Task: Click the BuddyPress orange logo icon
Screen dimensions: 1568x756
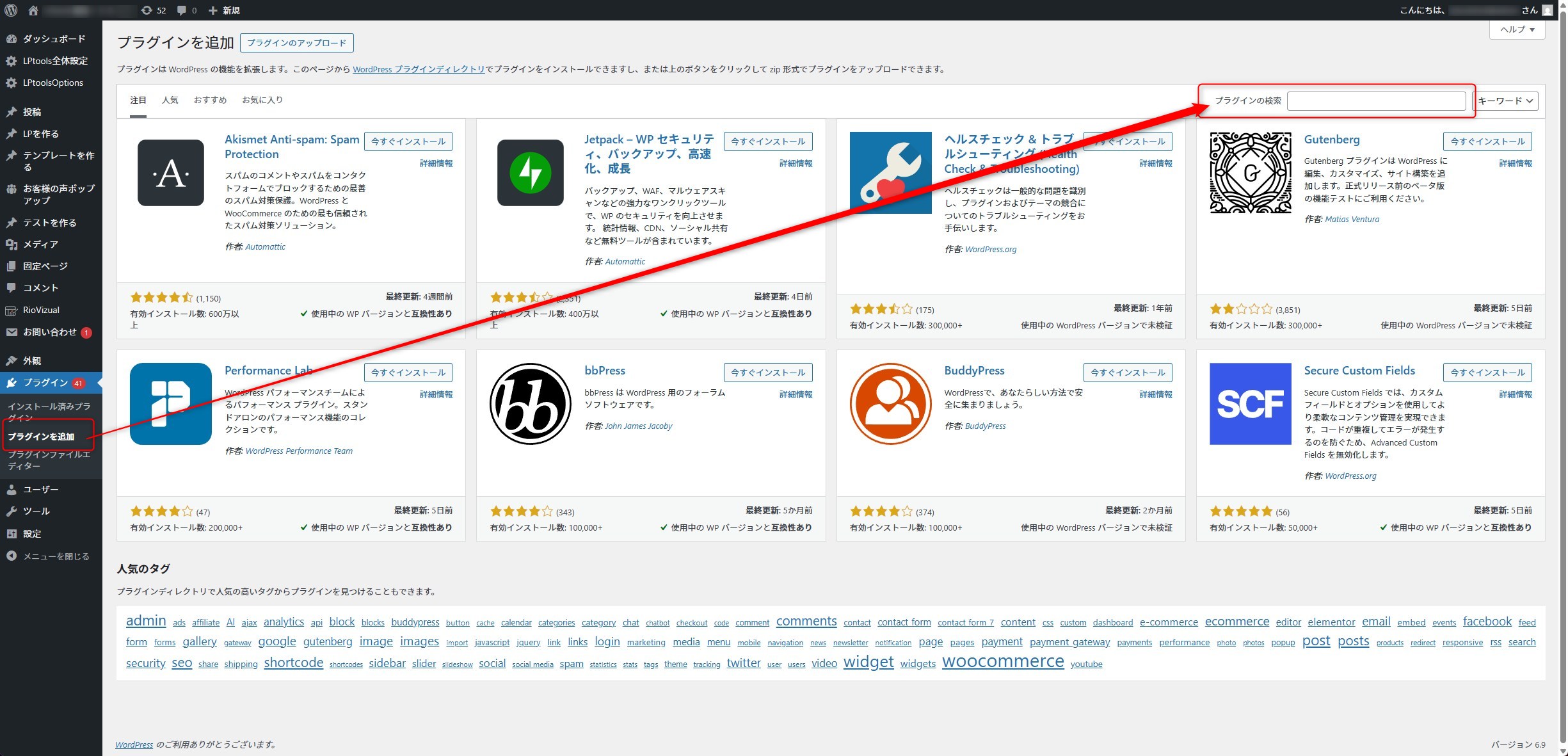Action: click(x=890, y=404)
